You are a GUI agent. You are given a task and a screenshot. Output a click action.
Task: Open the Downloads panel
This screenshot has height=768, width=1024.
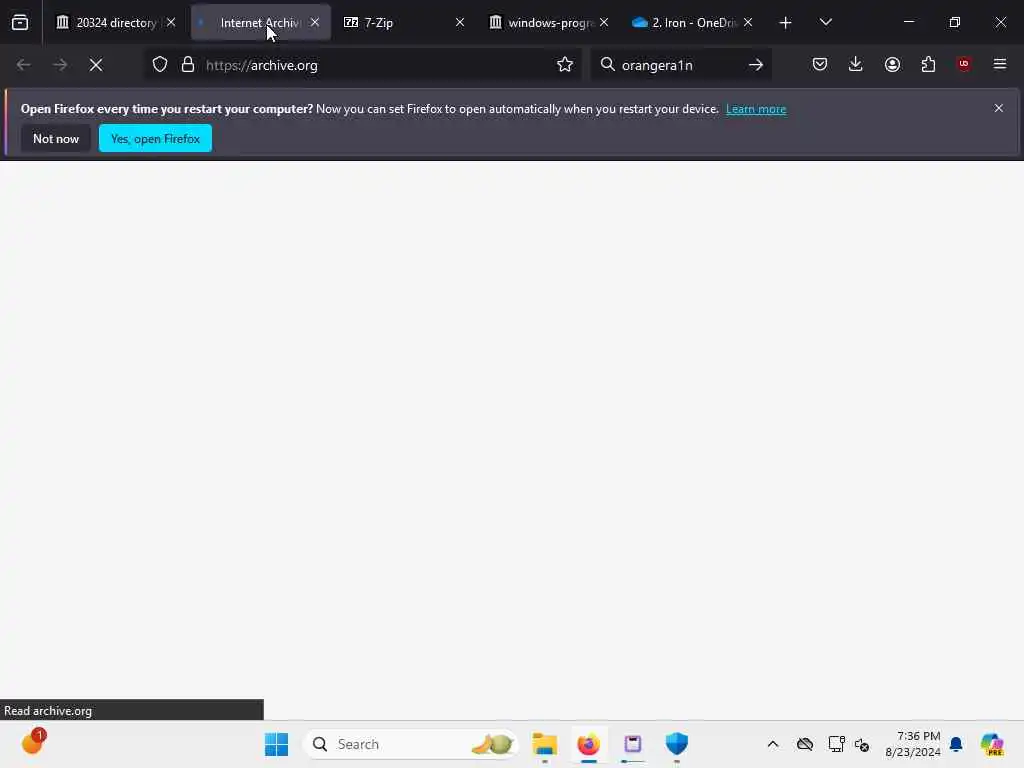click(856, 65)
